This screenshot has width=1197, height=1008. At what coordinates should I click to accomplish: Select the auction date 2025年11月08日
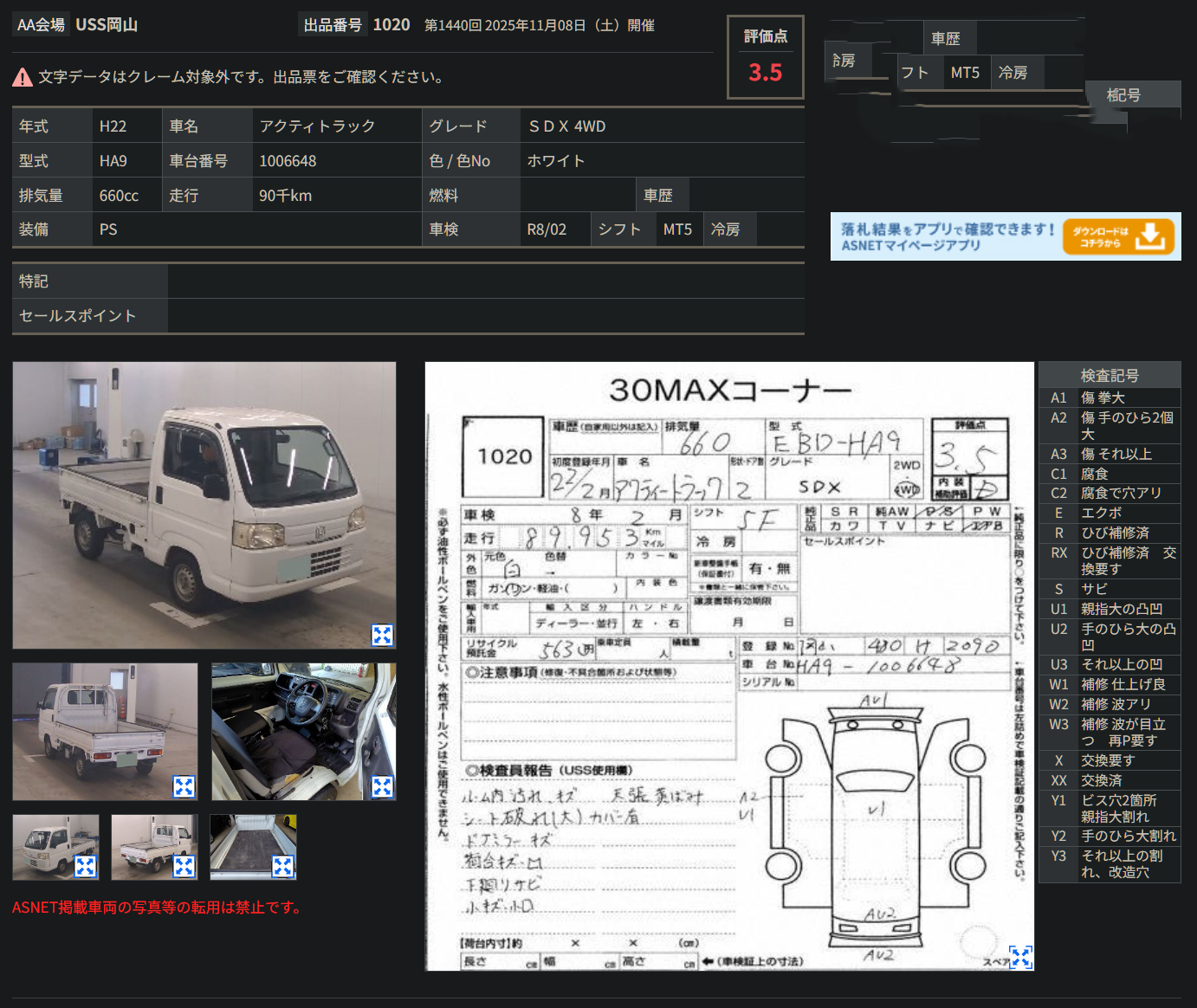click(535, 26)
